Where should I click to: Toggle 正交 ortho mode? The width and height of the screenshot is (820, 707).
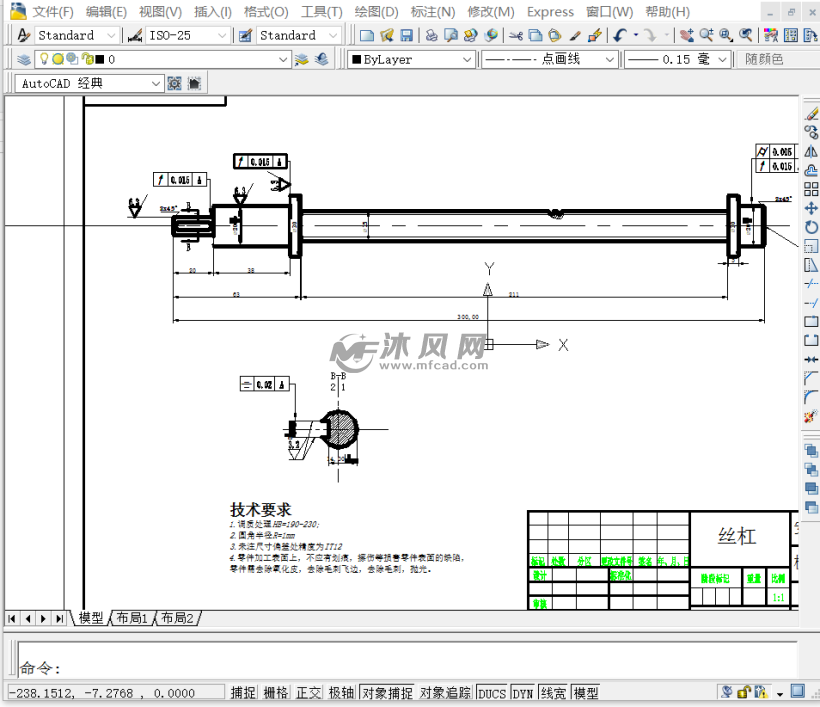(308, 692)
